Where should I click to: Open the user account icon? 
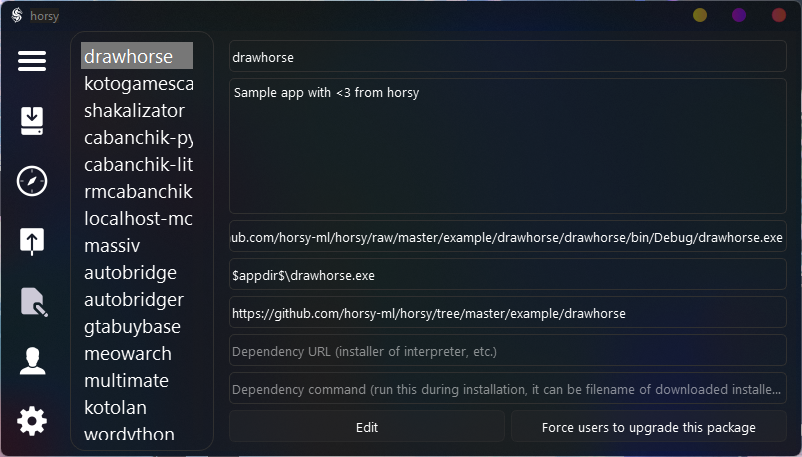coord(32,361)
